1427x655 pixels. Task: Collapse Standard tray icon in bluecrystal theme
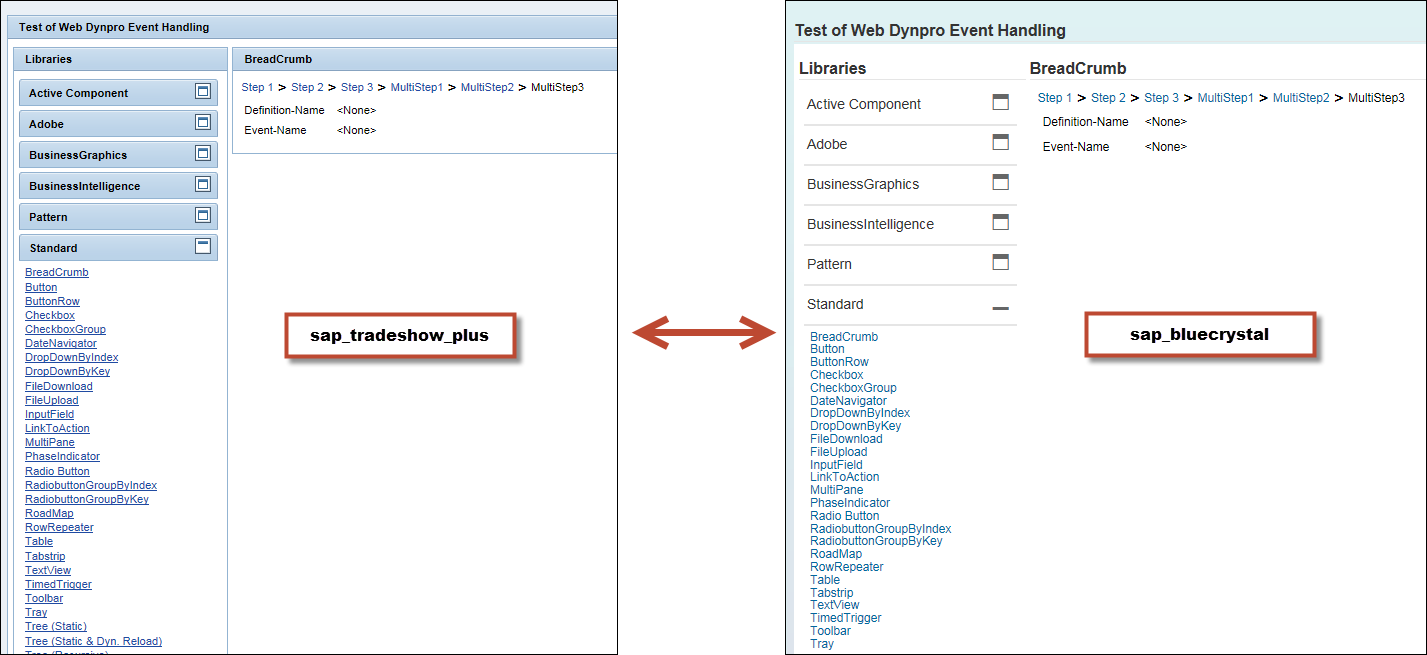pos(1000,309)
